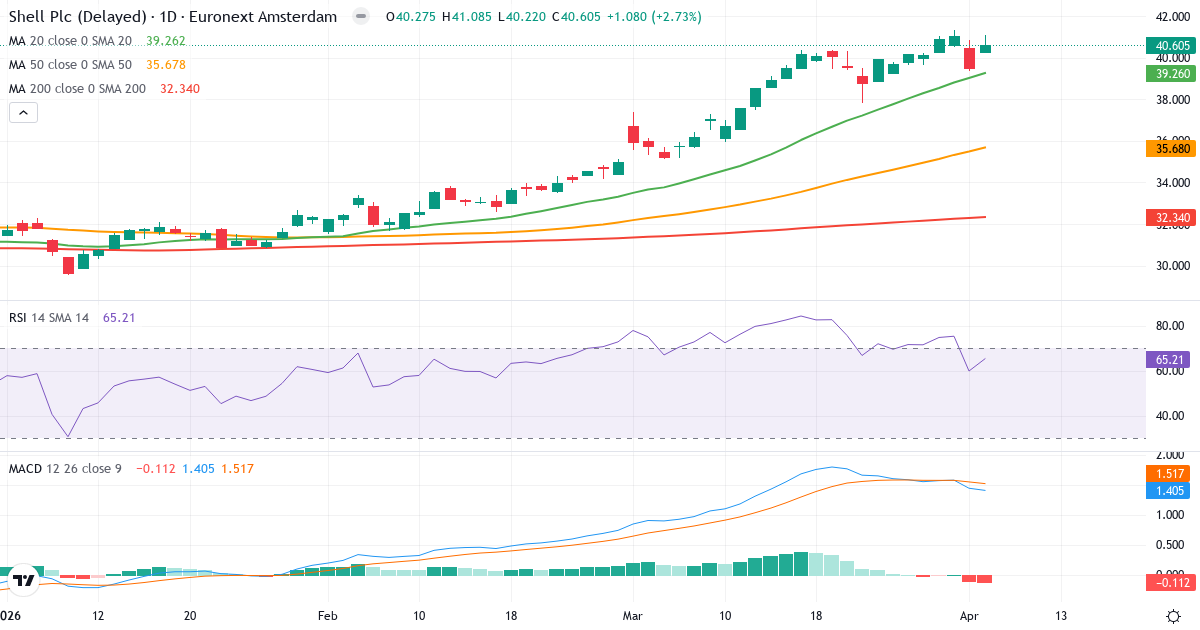Click the current price label 40.605
This screenshot has height=630, width=1200.
(x=1171, y=45)
